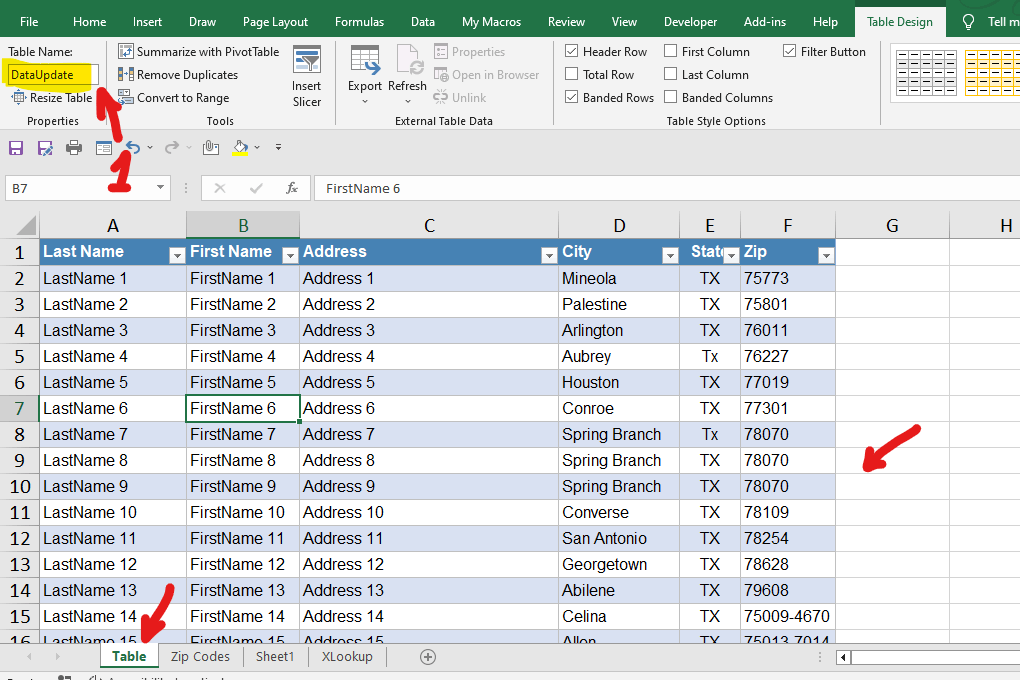Add a new sheet with plus icon
This screenshot has width=1020, height=680.
(x=427, y=657)
